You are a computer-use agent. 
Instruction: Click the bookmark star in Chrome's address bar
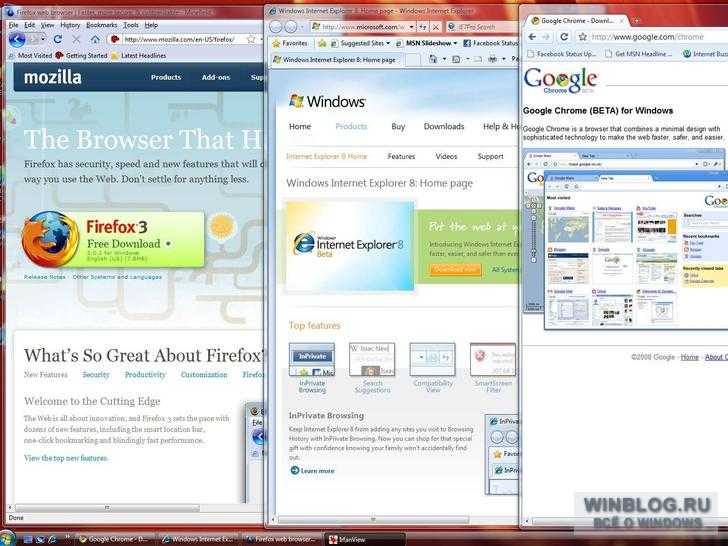[582, 37]
